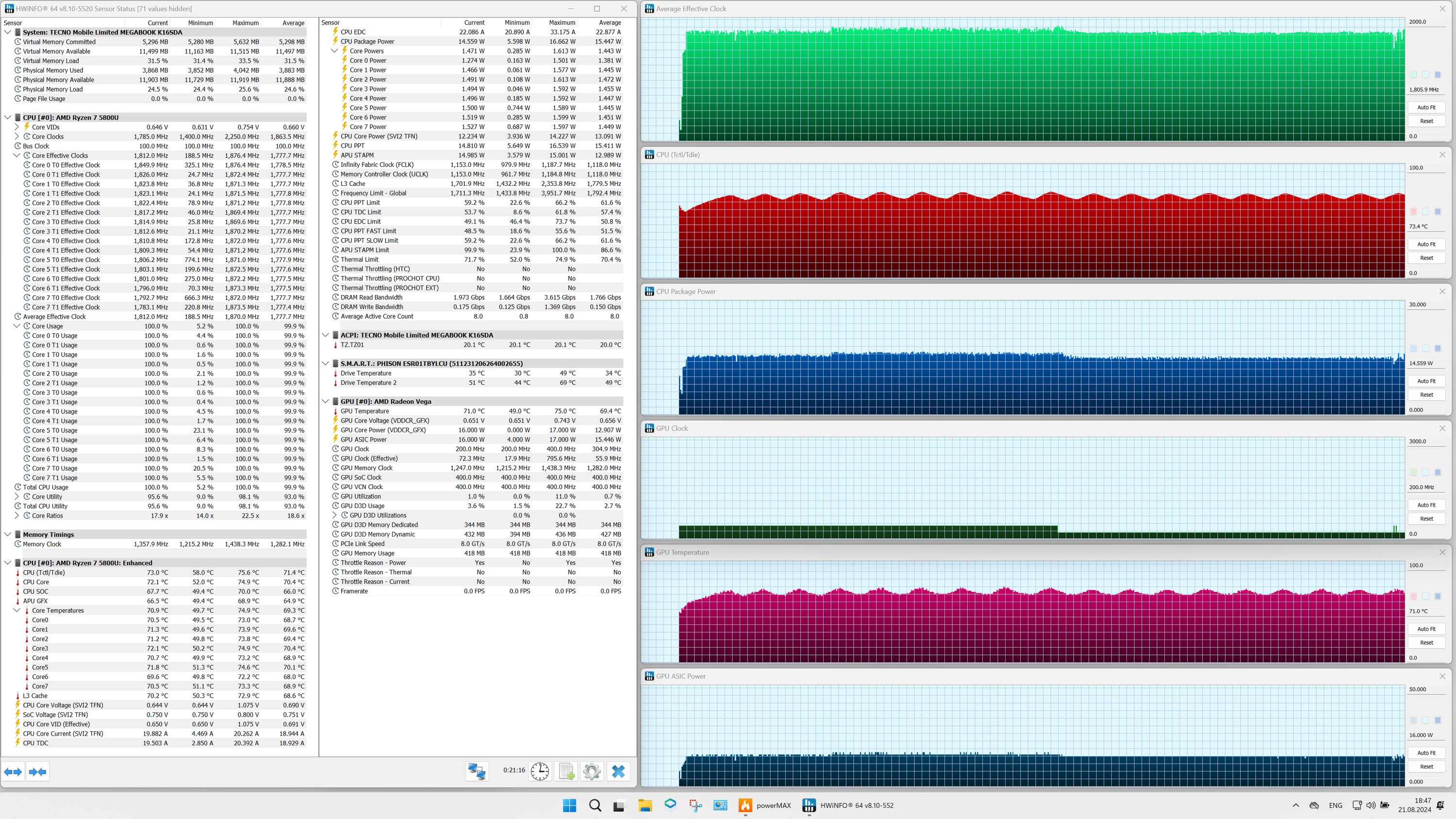The image size is (1456, 819).
Task: Click the 30.000 max value field of CPU Package Power
Action: click(x=1425, y=305)
